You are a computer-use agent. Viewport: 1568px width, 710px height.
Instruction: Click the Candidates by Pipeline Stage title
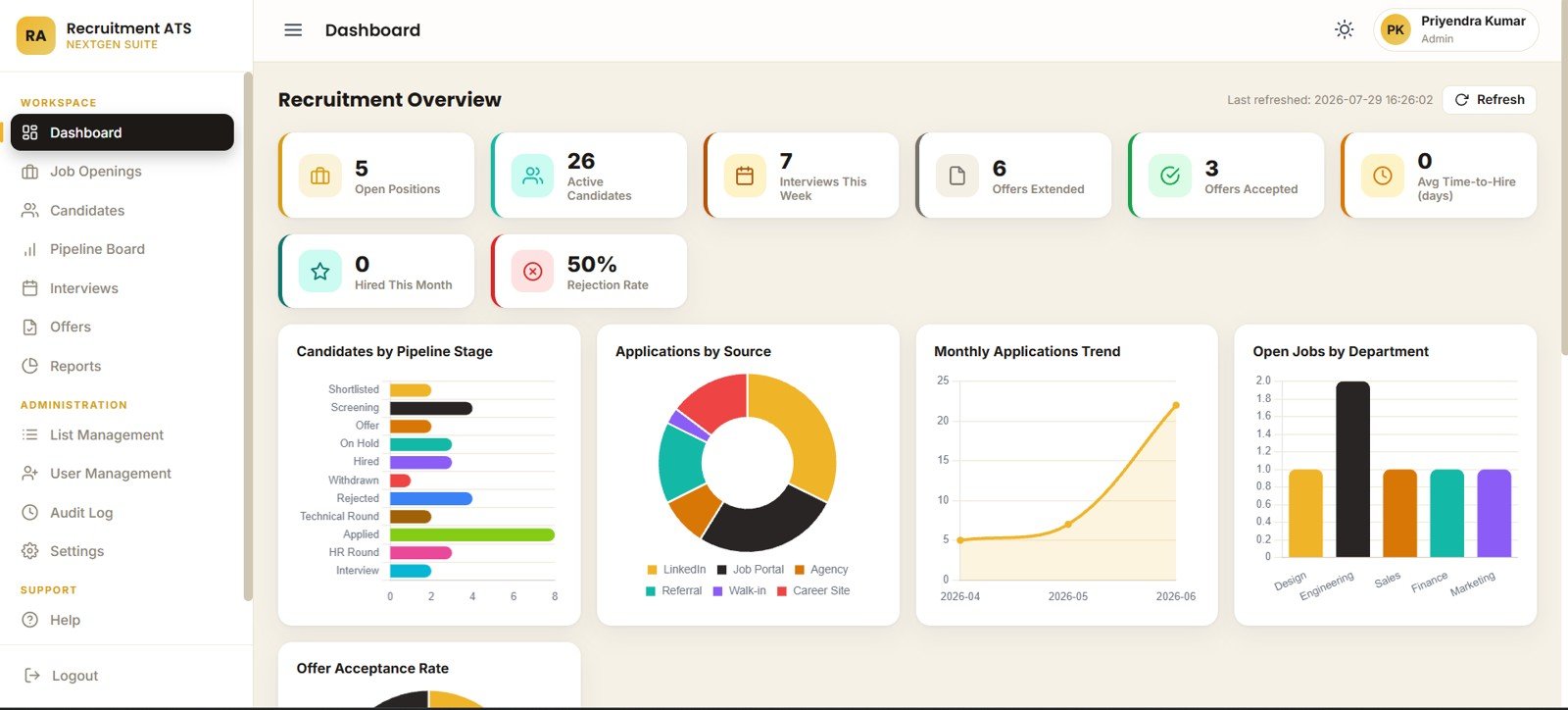(394, 351)
